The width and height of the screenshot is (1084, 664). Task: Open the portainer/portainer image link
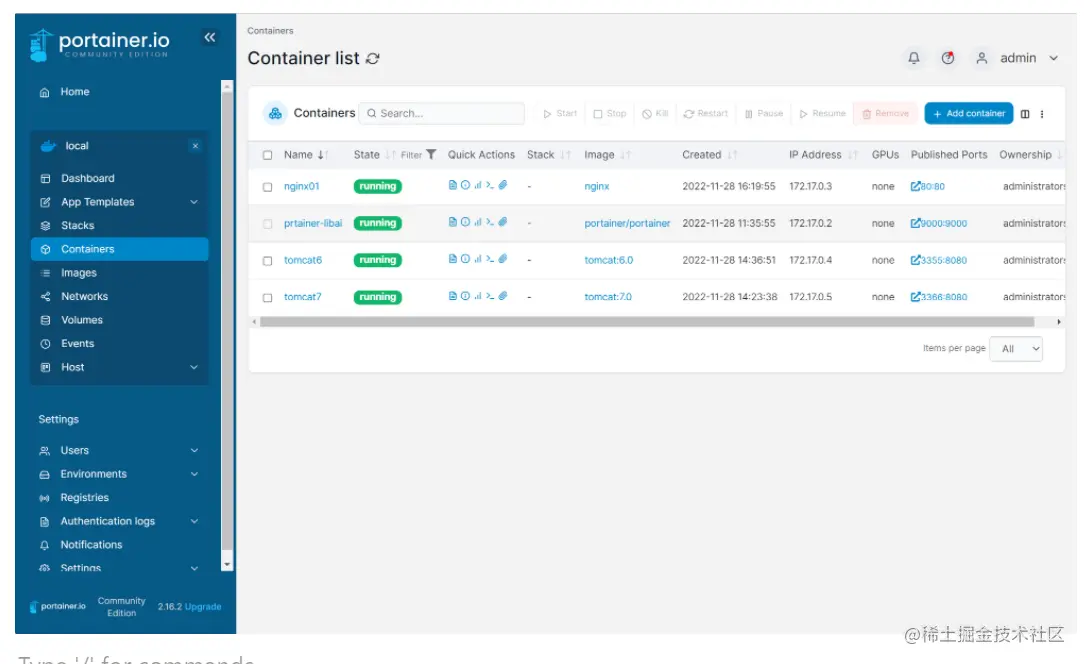[627, 223]
